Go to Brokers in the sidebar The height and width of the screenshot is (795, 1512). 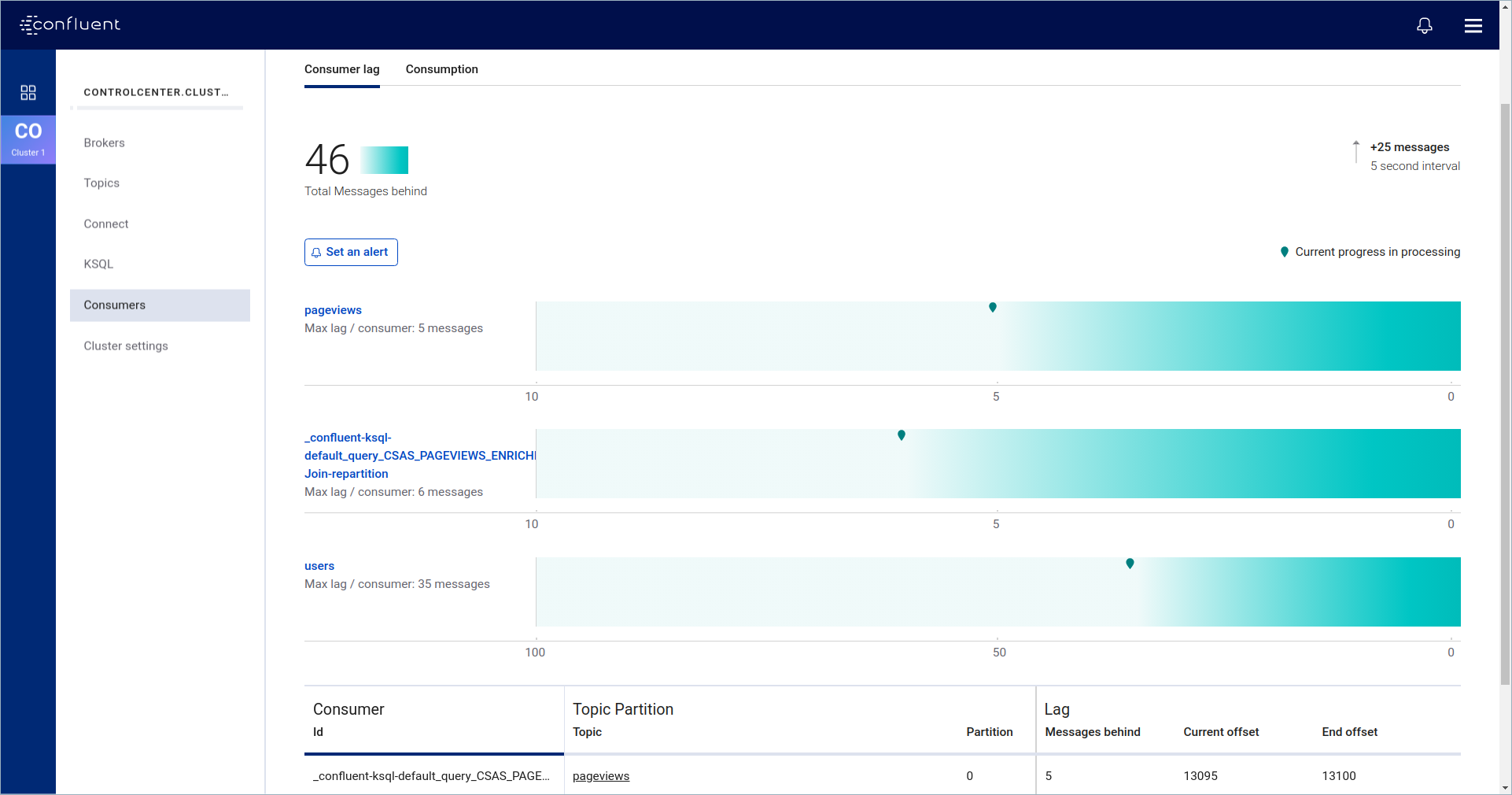pos(105,142)
